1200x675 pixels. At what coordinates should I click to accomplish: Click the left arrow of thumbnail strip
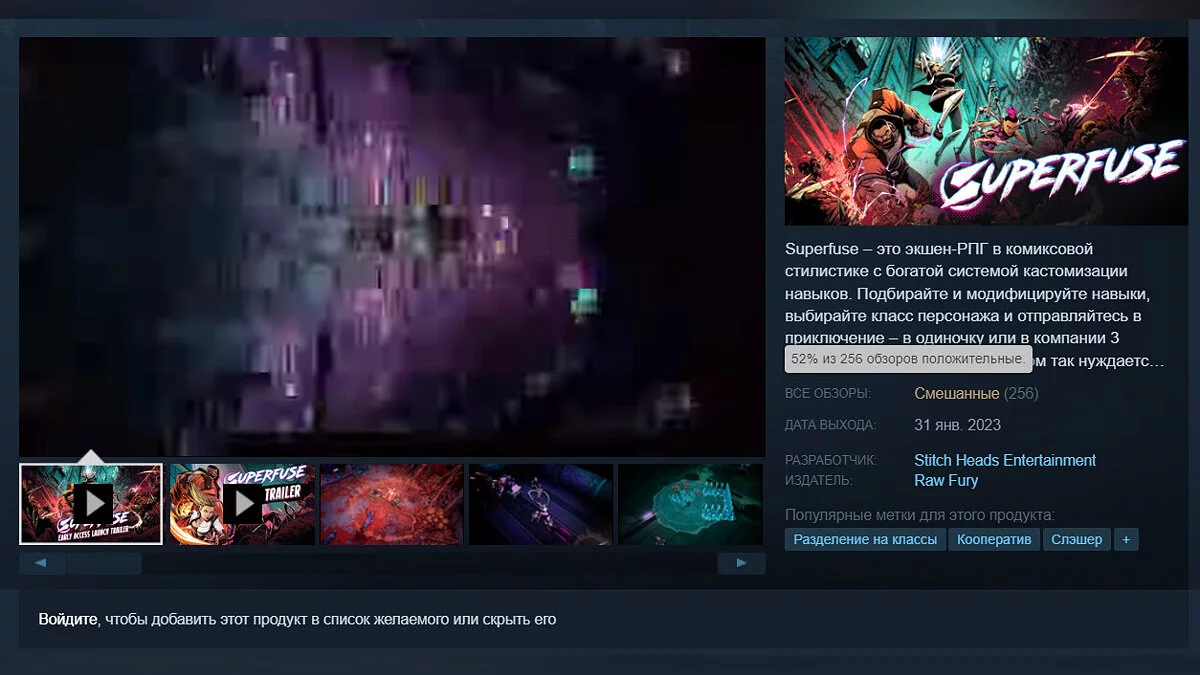point(42,564)
